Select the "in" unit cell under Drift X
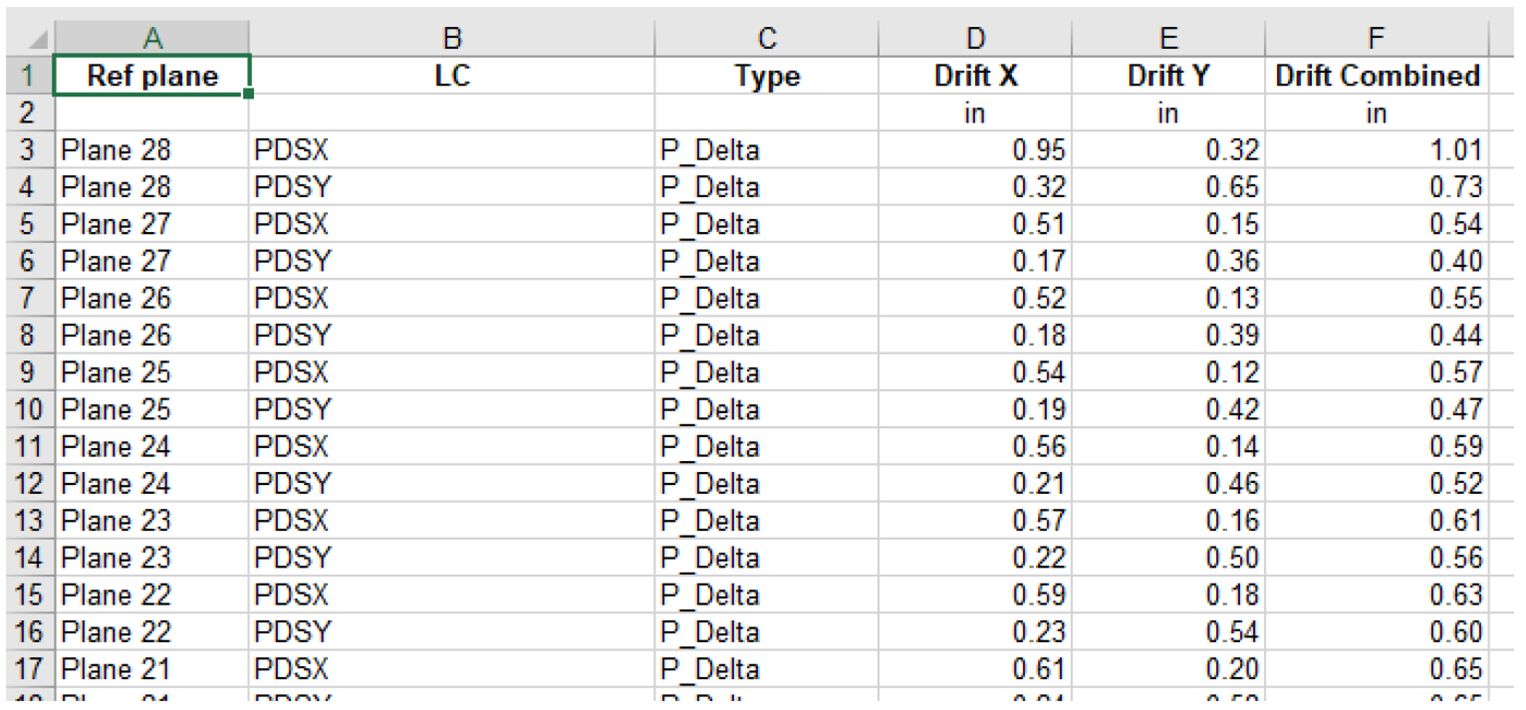The height and width of the screenshot is (710, 1526). pyautogui.click(x=975, y=114)
